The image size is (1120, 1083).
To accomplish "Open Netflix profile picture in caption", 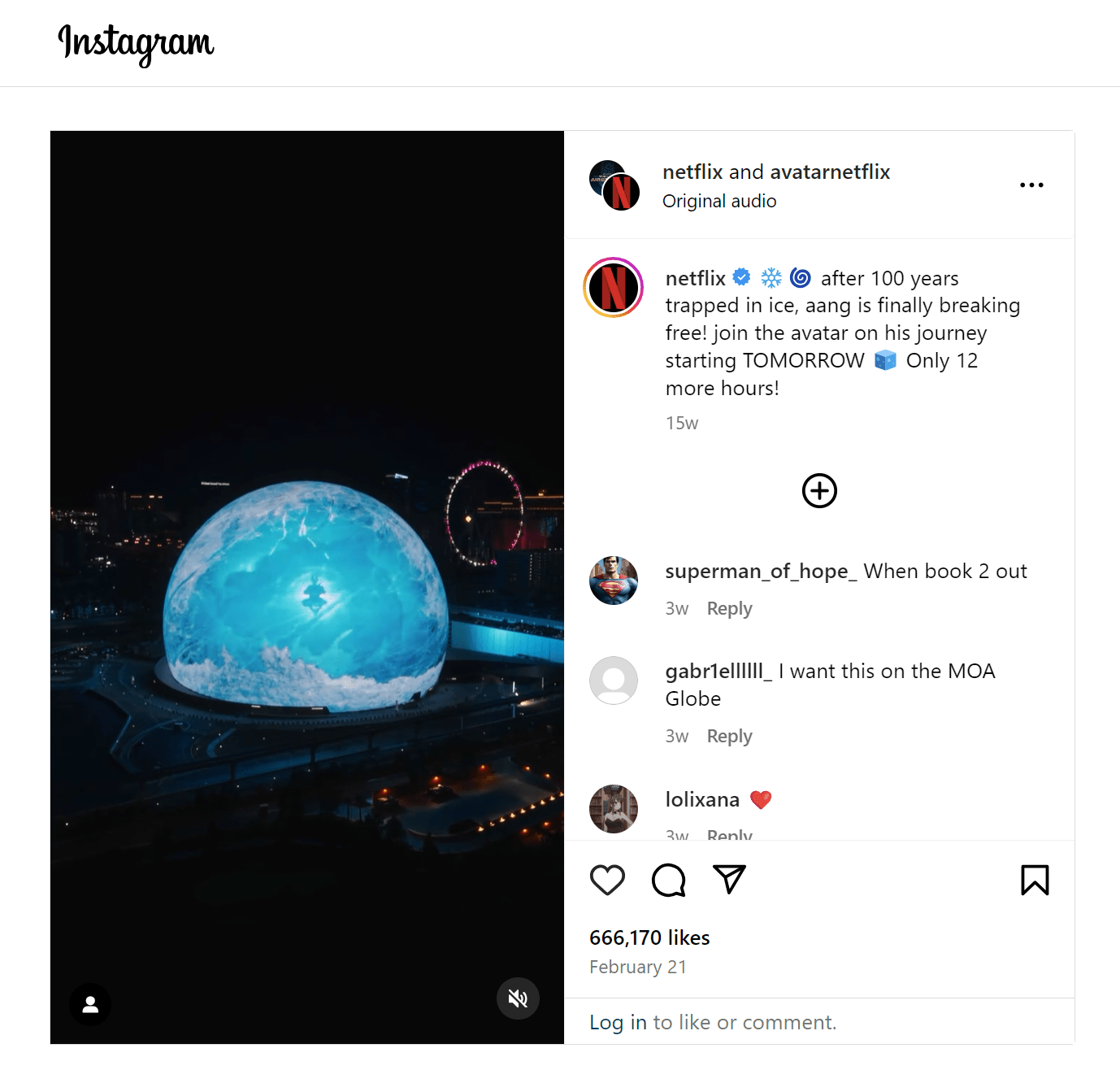I will pyautogui.click(x=614, y=288).
